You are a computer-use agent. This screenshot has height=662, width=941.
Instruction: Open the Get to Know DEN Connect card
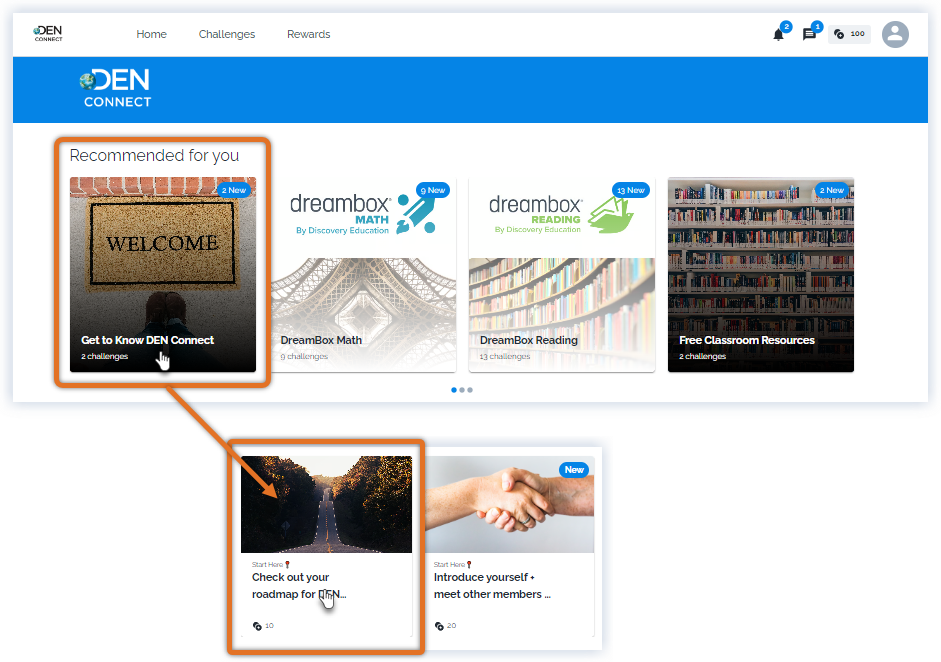(x=163, y=275)
